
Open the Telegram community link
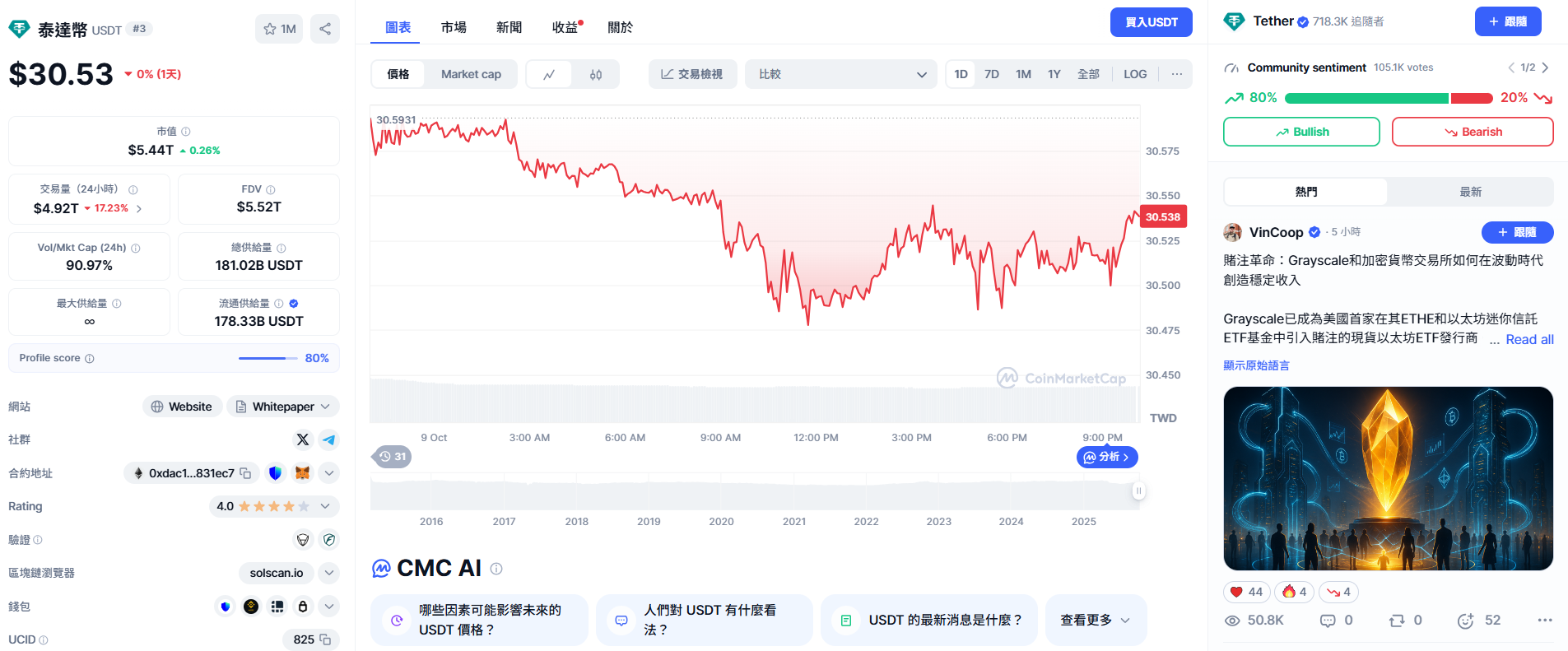(x=328, y=439)
